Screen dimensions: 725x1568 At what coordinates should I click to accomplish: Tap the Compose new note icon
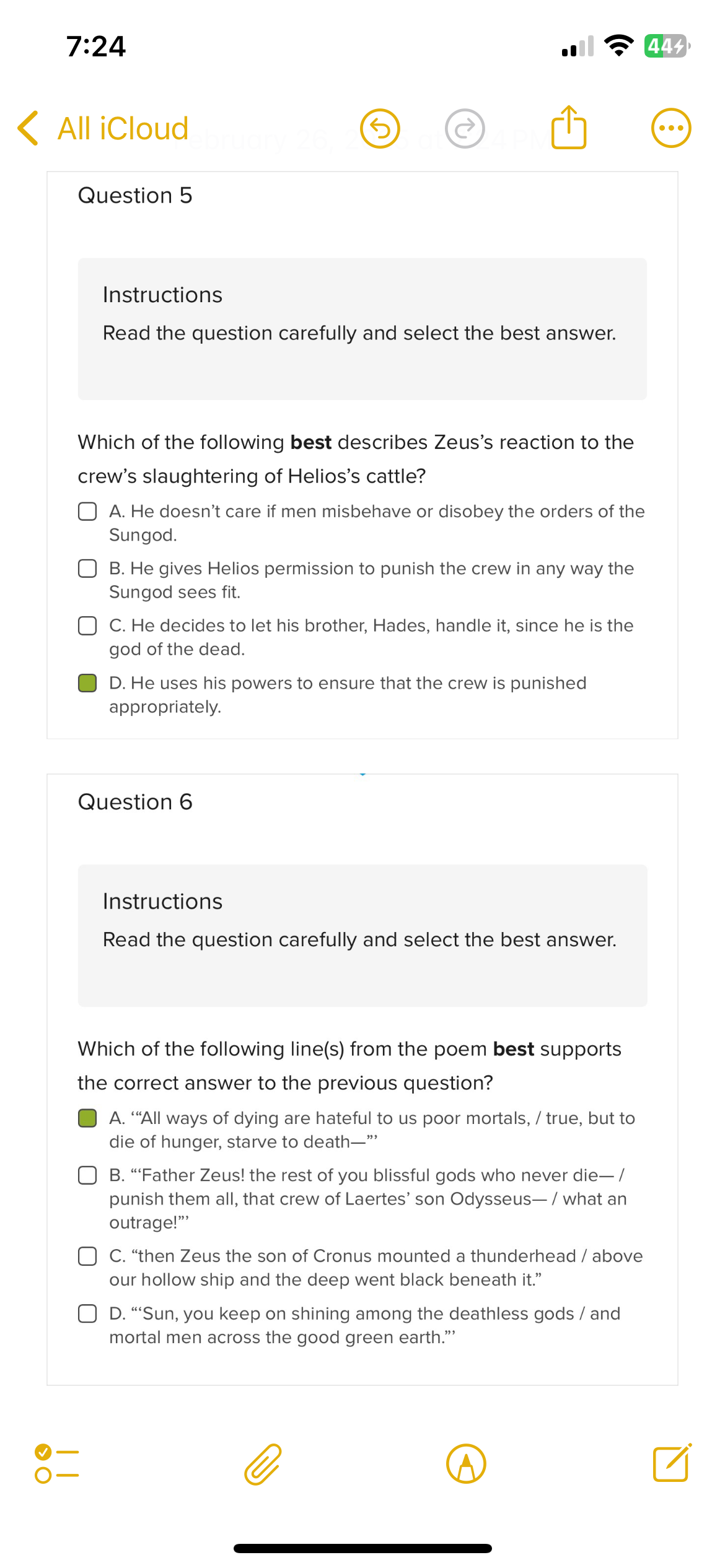click(x=671, y=1461)
